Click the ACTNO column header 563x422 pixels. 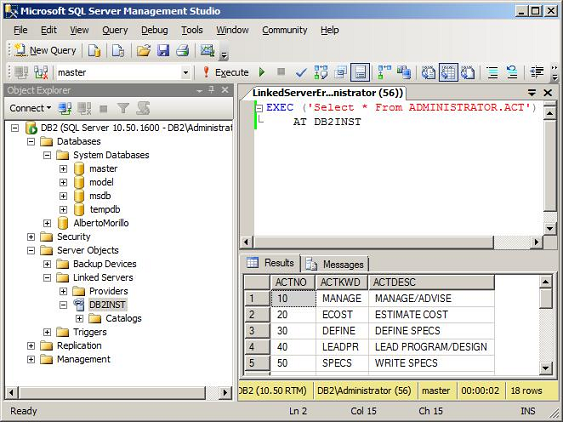coord(293,282)
